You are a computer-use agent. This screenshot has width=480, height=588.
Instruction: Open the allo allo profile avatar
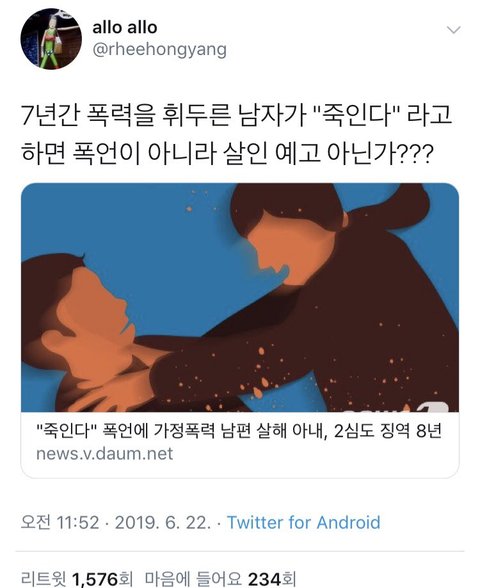[51, 39]
